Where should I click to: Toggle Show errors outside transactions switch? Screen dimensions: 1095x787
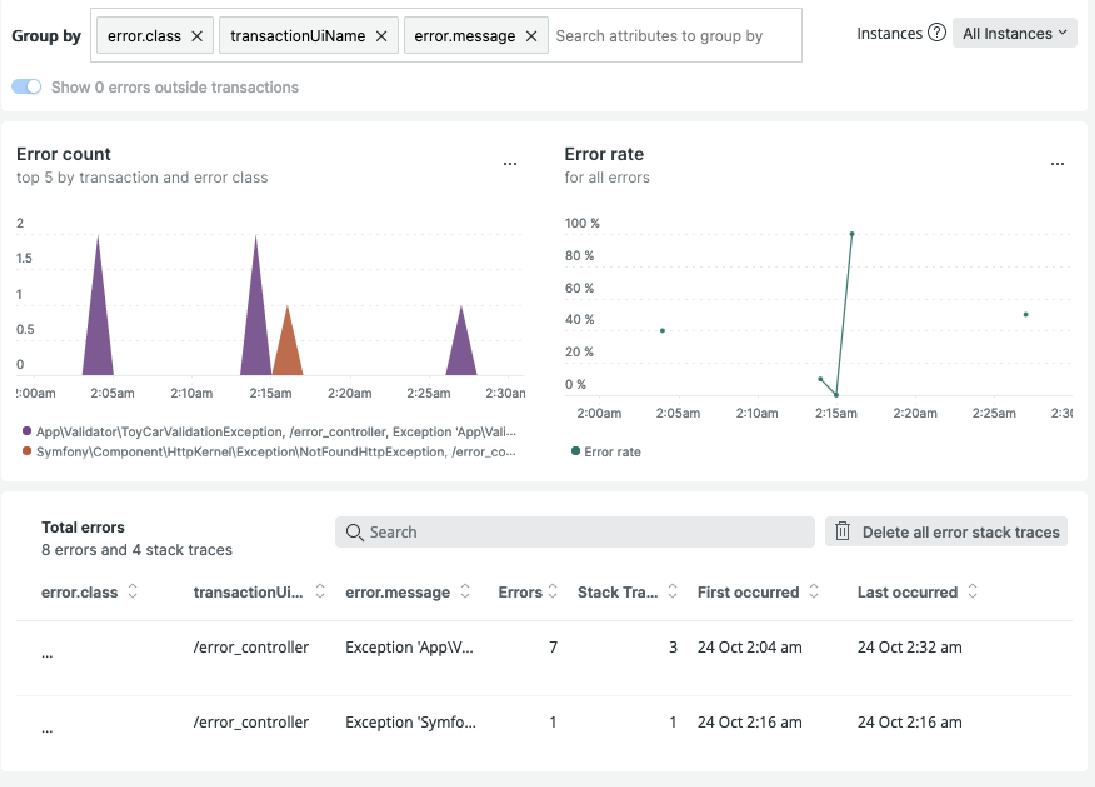tap(27, 87)
